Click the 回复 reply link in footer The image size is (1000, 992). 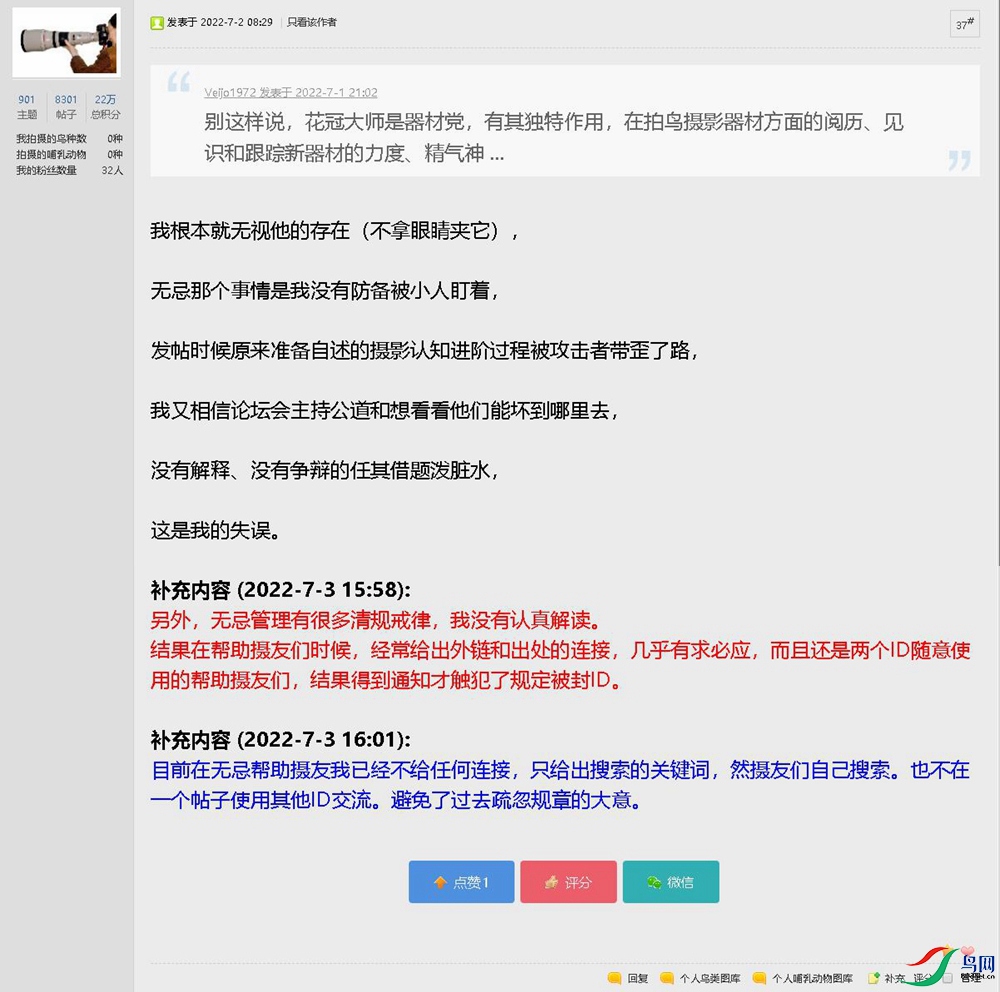point(637,978)
